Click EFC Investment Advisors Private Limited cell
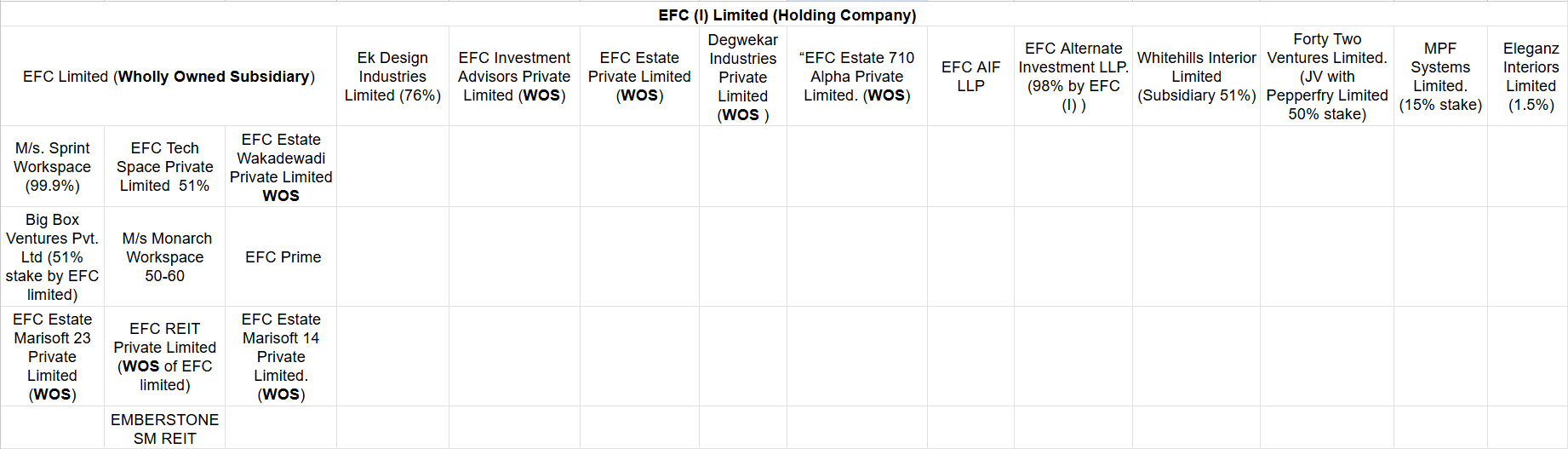This screenshot has height=449, width=1568. 514,77
